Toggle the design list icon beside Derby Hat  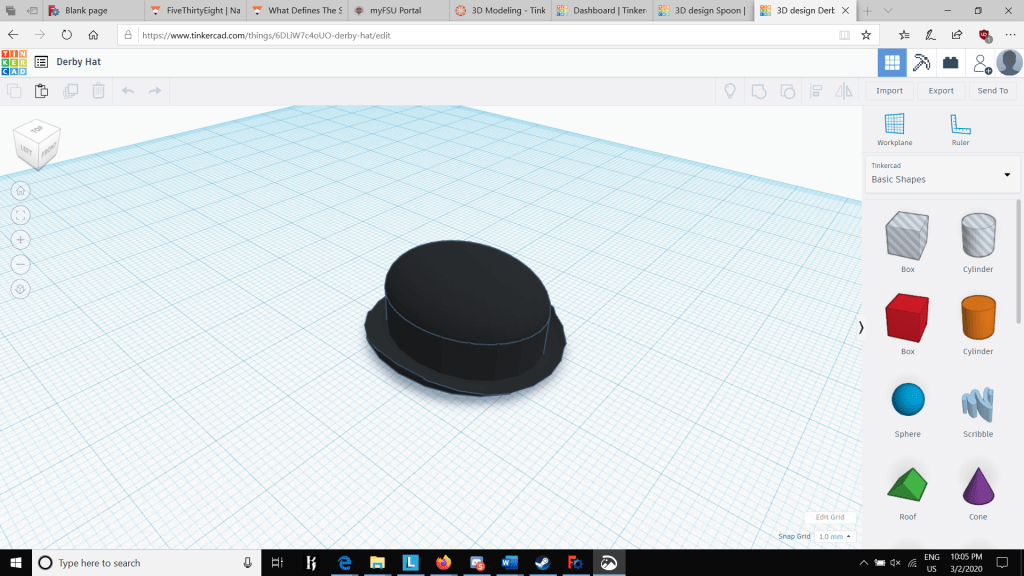[x=41, y=62]
